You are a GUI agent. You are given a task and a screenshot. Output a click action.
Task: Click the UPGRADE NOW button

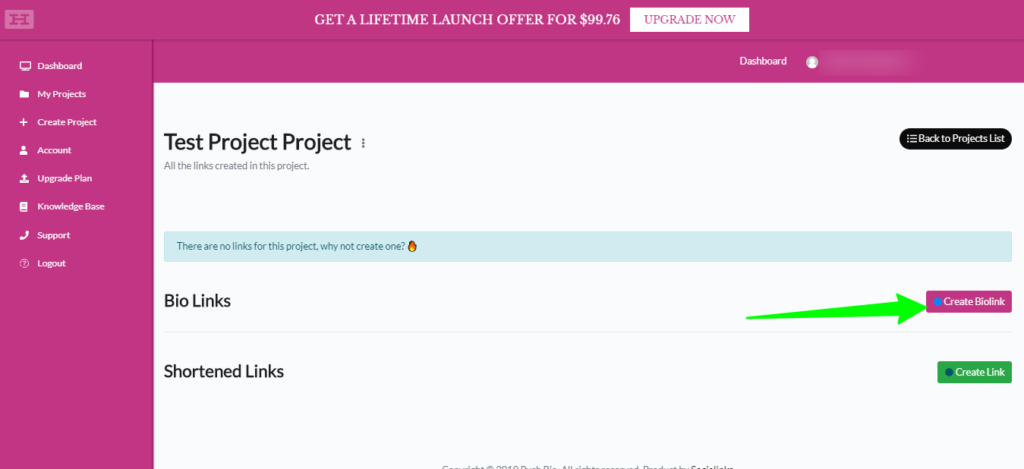(x=689, y=20)
